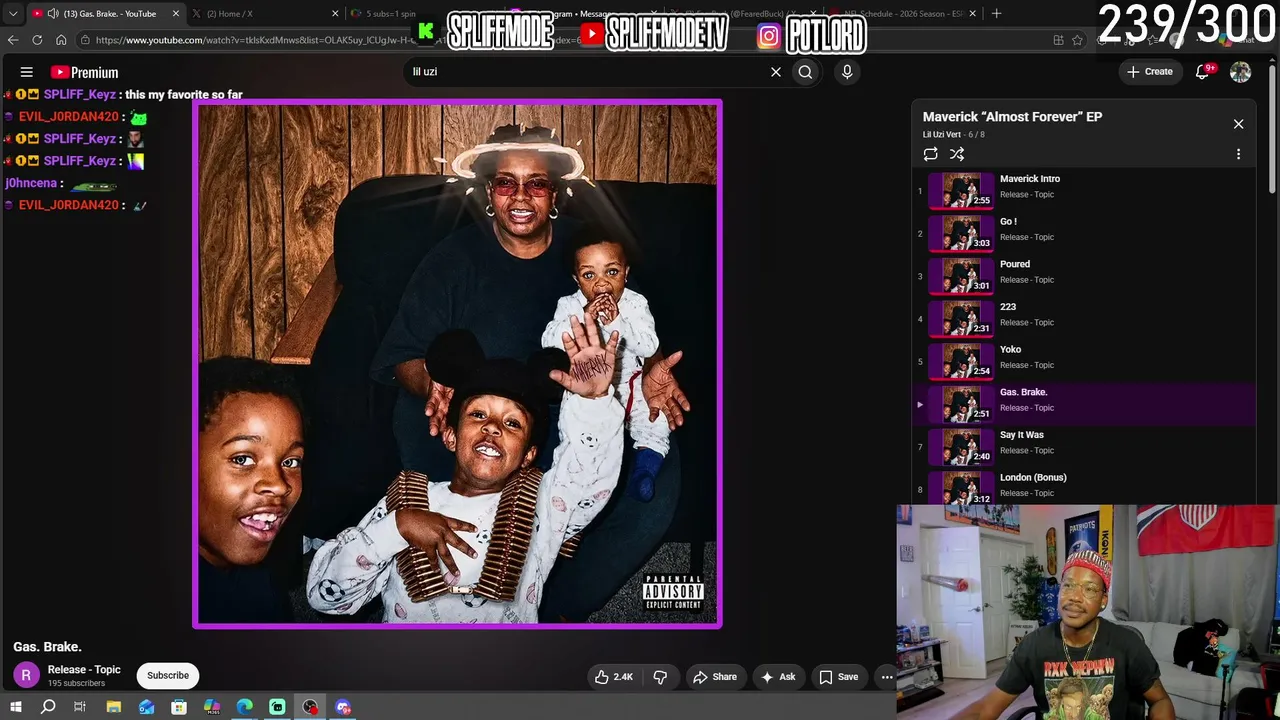This screenshot has height=720, width=1280.
Task: Open the OBS Studio taskbar icon
Action: [x=310, y=707]
